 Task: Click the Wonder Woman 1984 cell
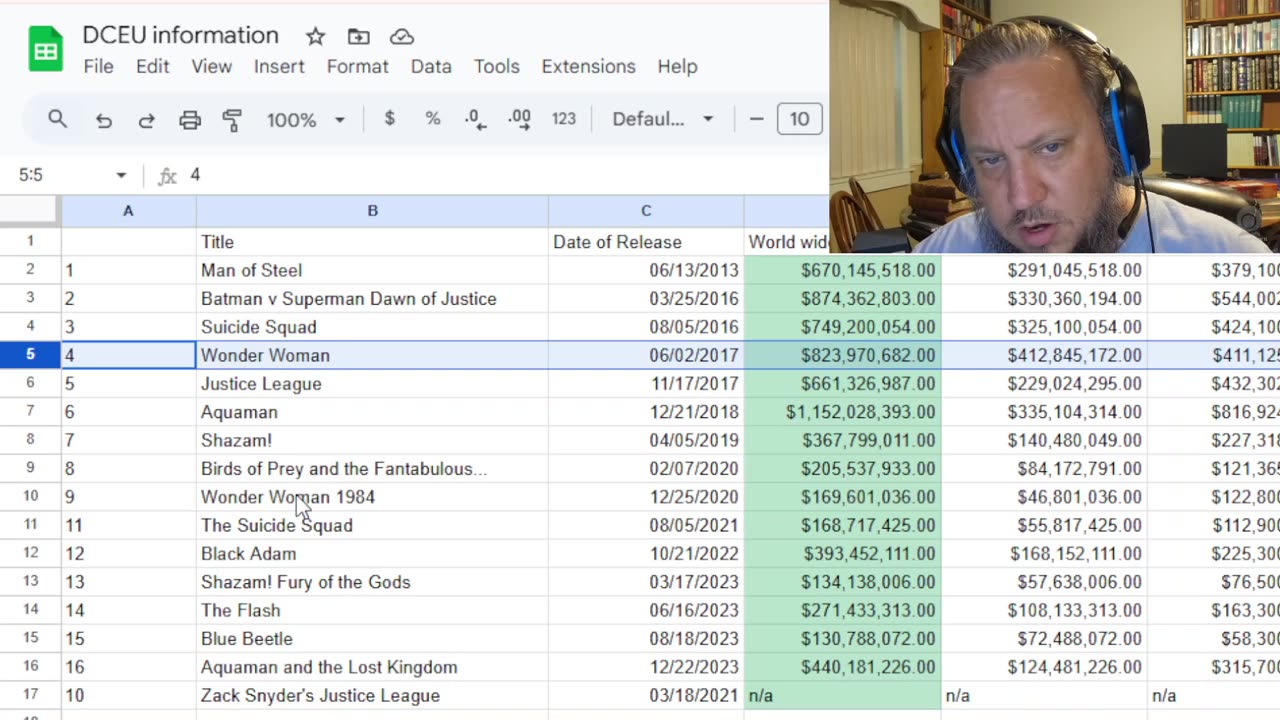(372, 497)
